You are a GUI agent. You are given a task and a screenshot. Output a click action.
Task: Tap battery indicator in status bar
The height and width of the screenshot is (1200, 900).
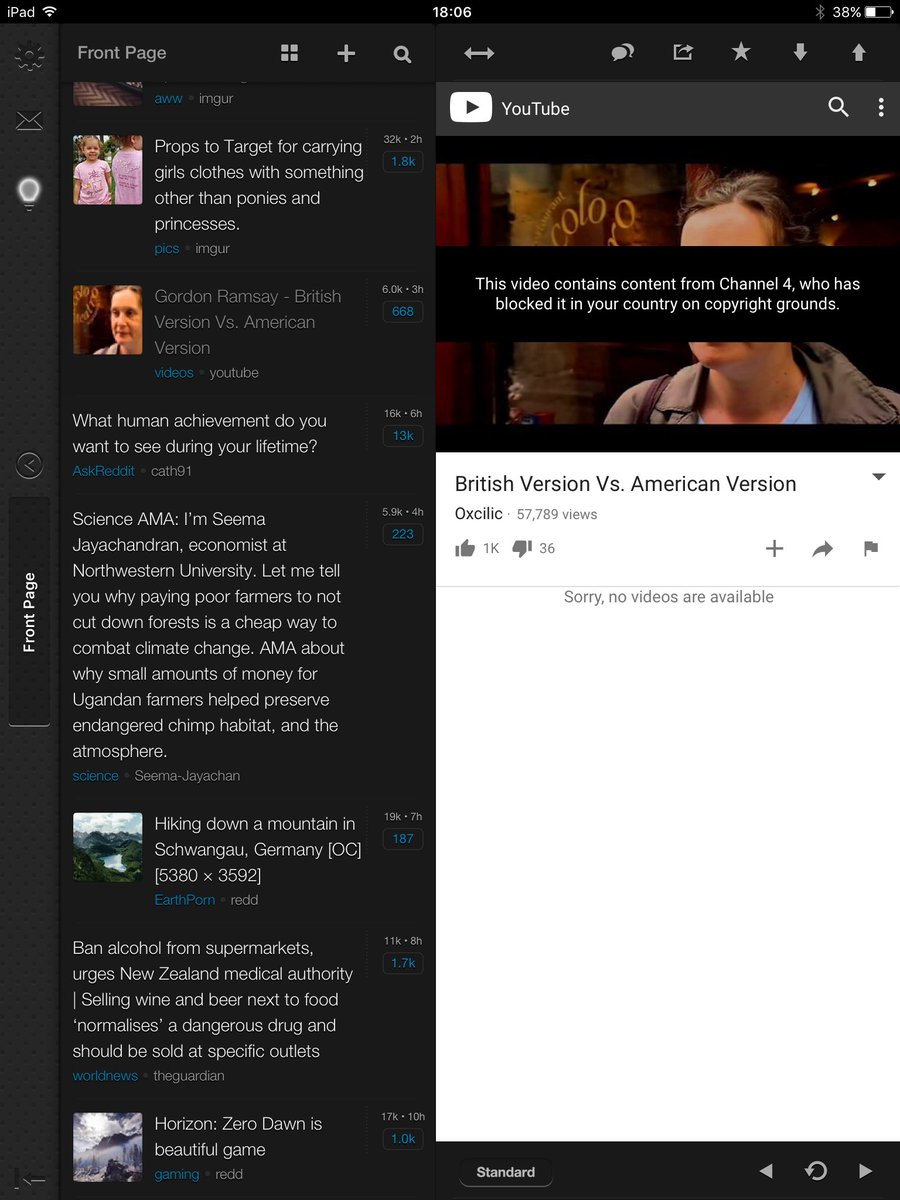tap(877, 12)
